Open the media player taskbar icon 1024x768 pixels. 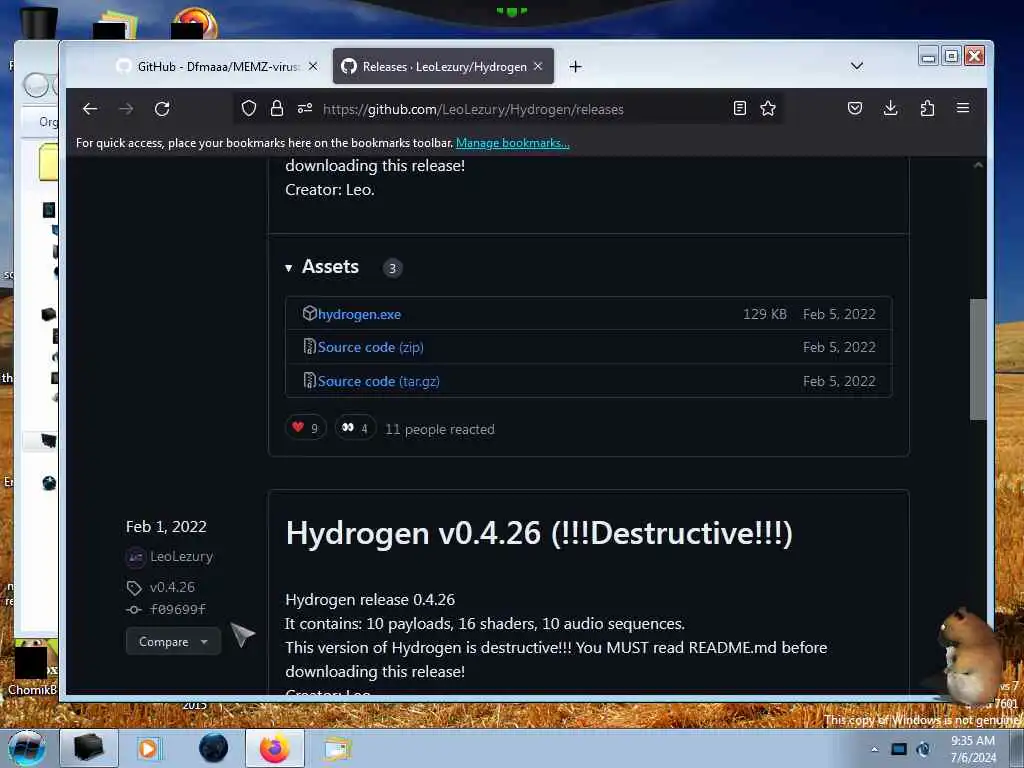(148, 749)
